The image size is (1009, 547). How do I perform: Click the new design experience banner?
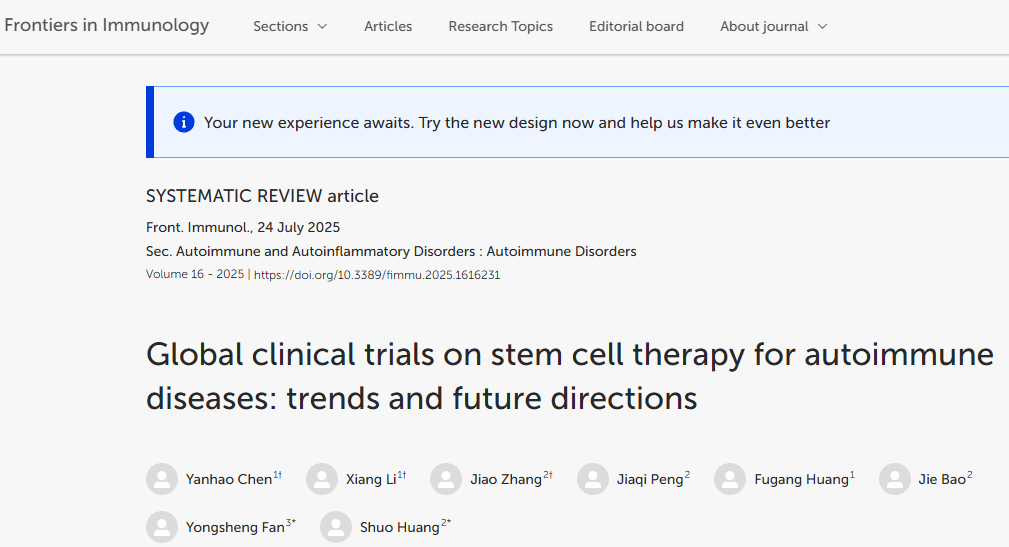(x=517, y=123)
